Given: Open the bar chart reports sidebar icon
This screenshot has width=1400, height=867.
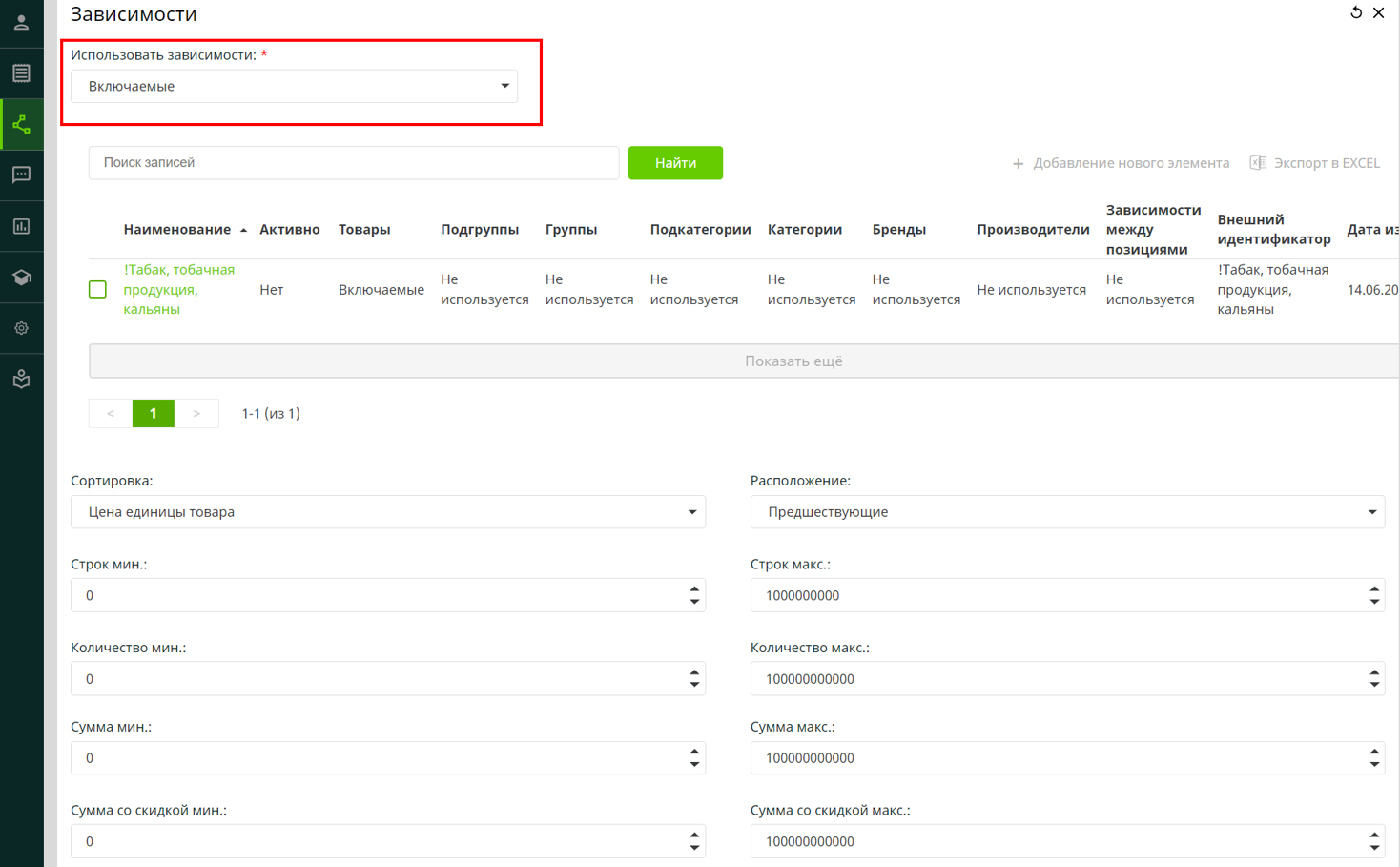Looking at the screenshot, I should [x=21, y=226].
